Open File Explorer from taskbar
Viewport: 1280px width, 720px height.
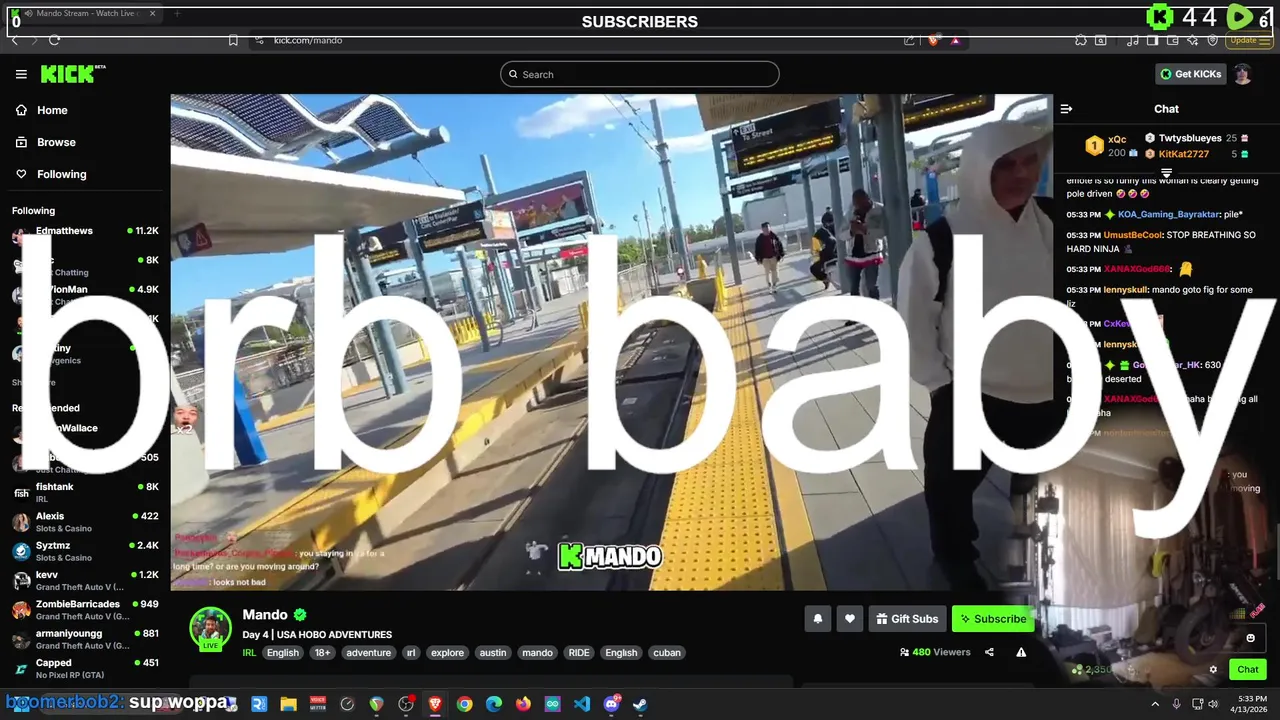point(288,704)
